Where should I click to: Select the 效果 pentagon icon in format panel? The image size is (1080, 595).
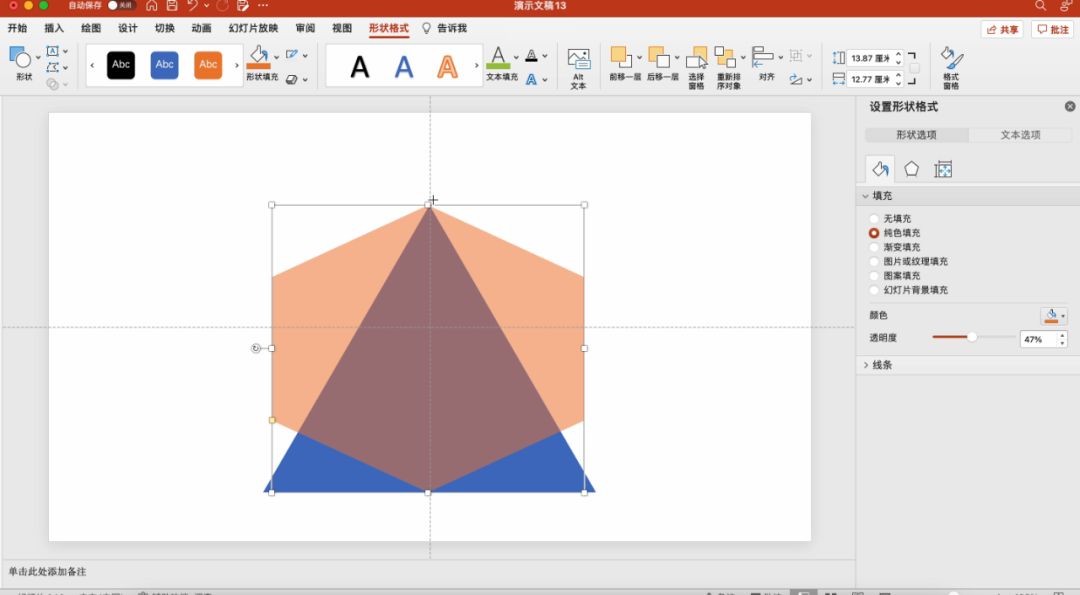pos(911,169)
